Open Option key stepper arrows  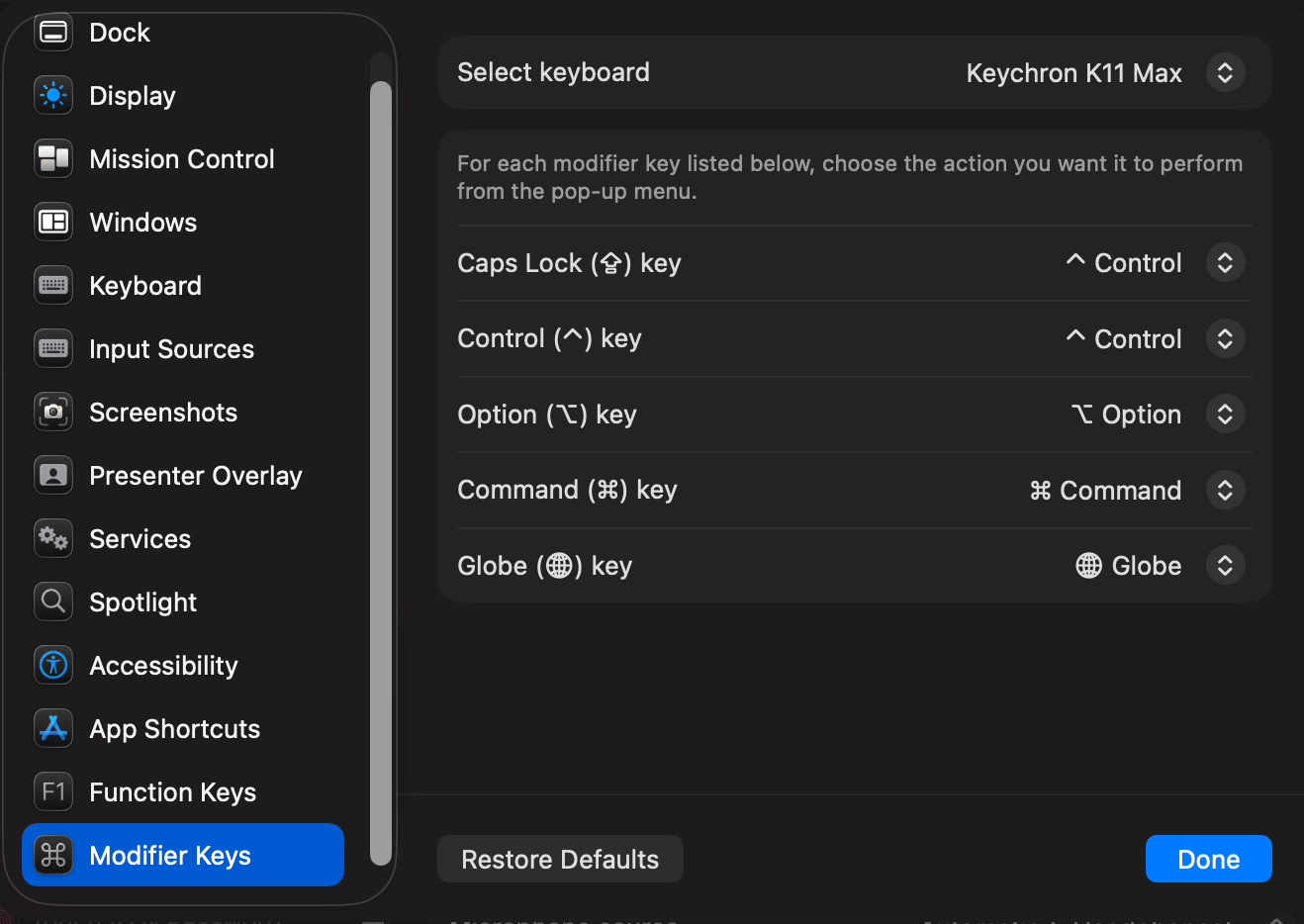click(1225, 415)
